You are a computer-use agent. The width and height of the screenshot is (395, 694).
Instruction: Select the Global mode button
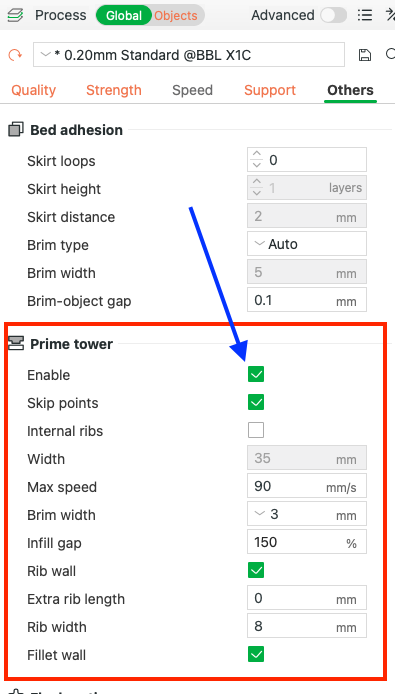click(x=124, y=16)
